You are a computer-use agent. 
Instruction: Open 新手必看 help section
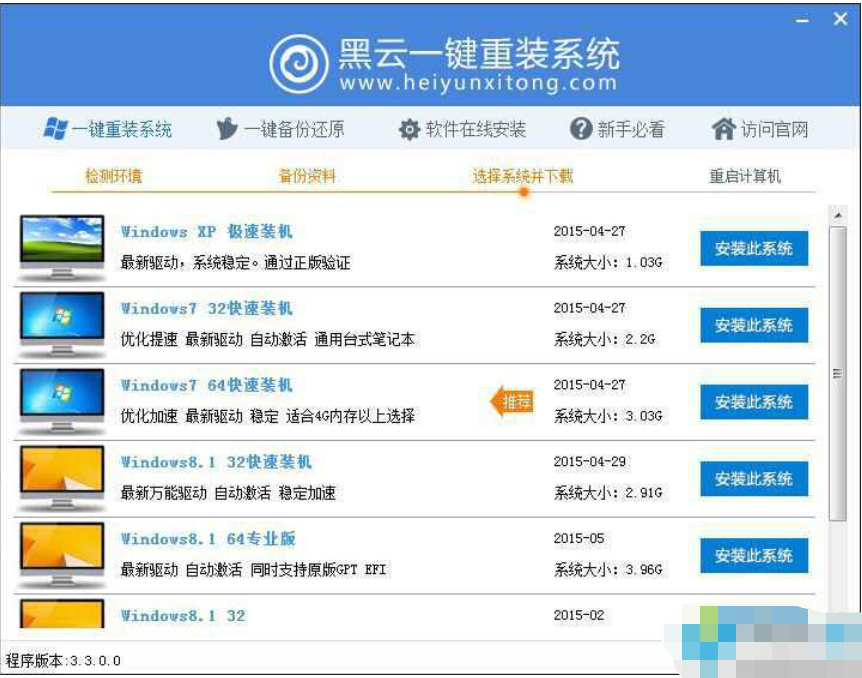(617, 129)
